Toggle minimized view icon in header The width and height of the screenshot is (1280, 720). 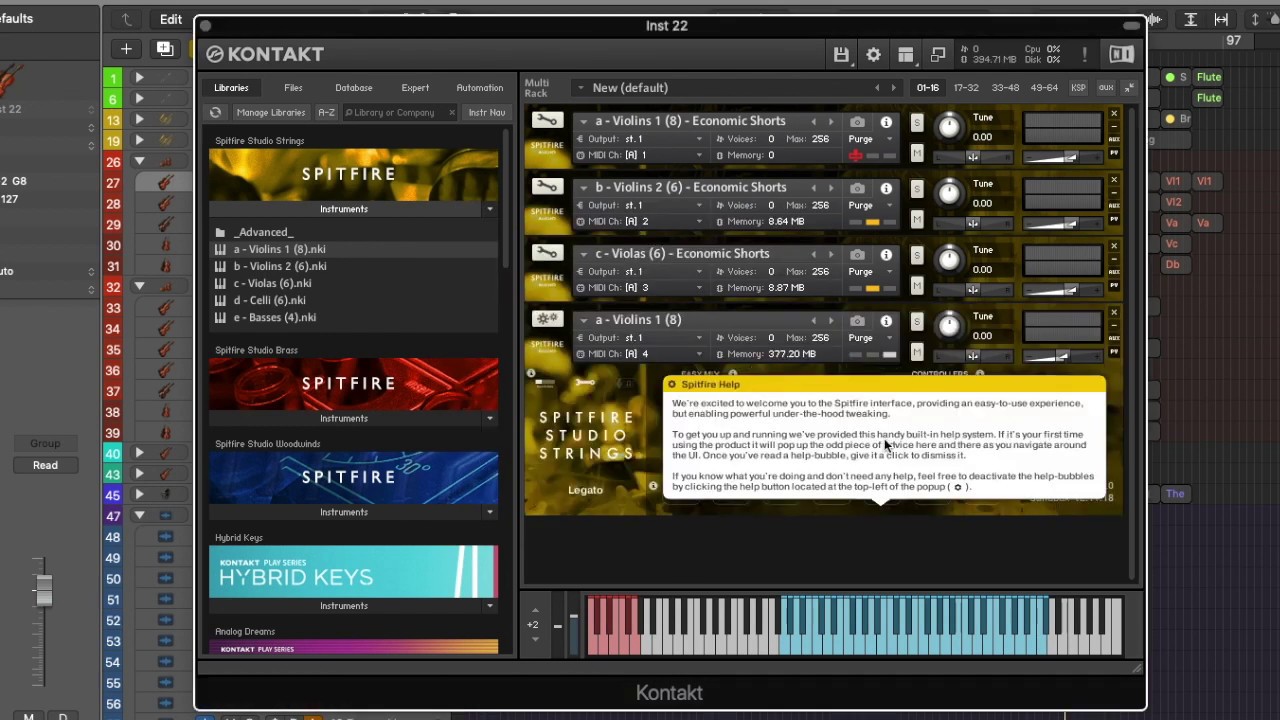point(938,55)
